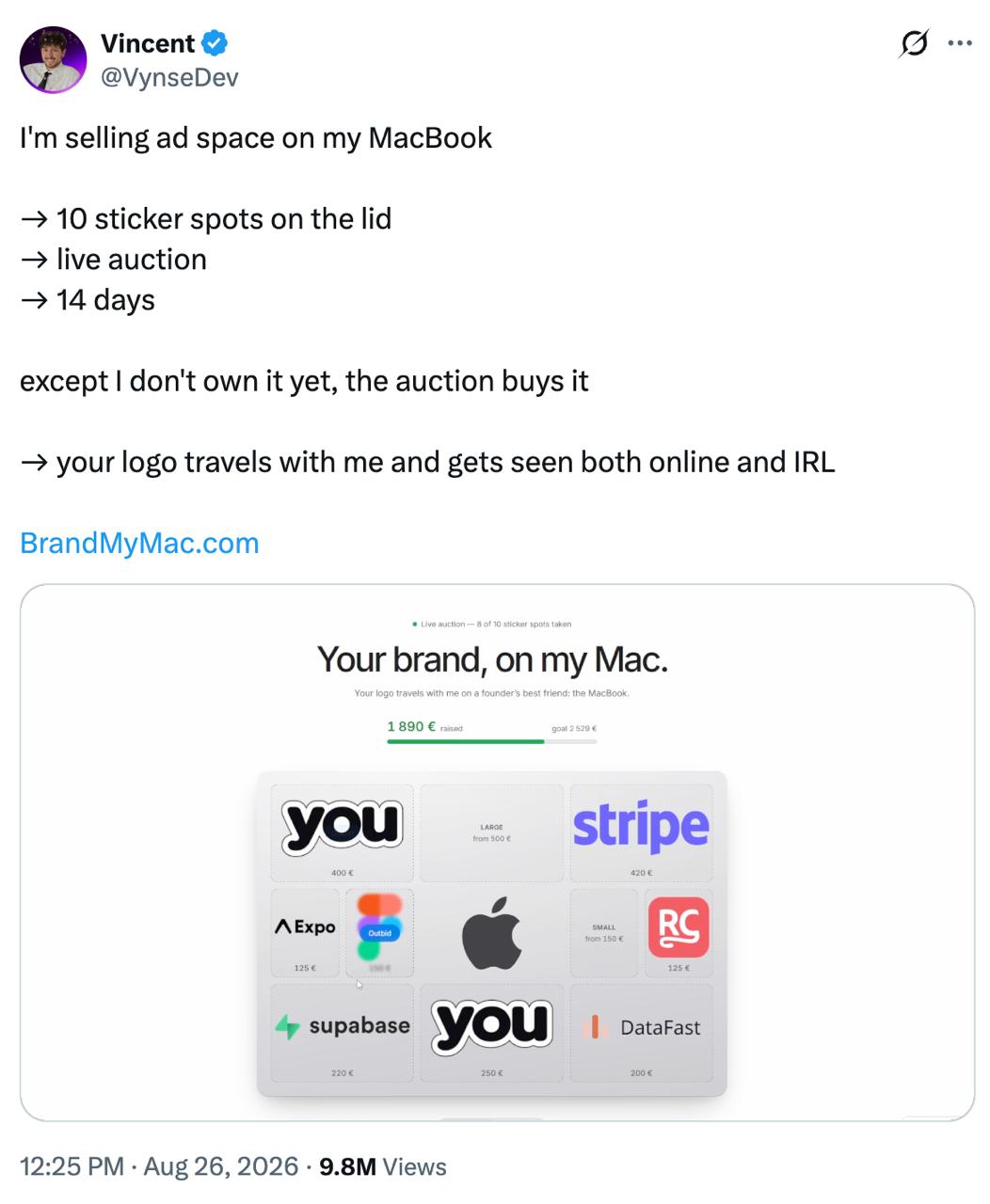This screenshot has height=1204, width=990.
Task: Open the BrandMyMac.com link
Action: 139,543
